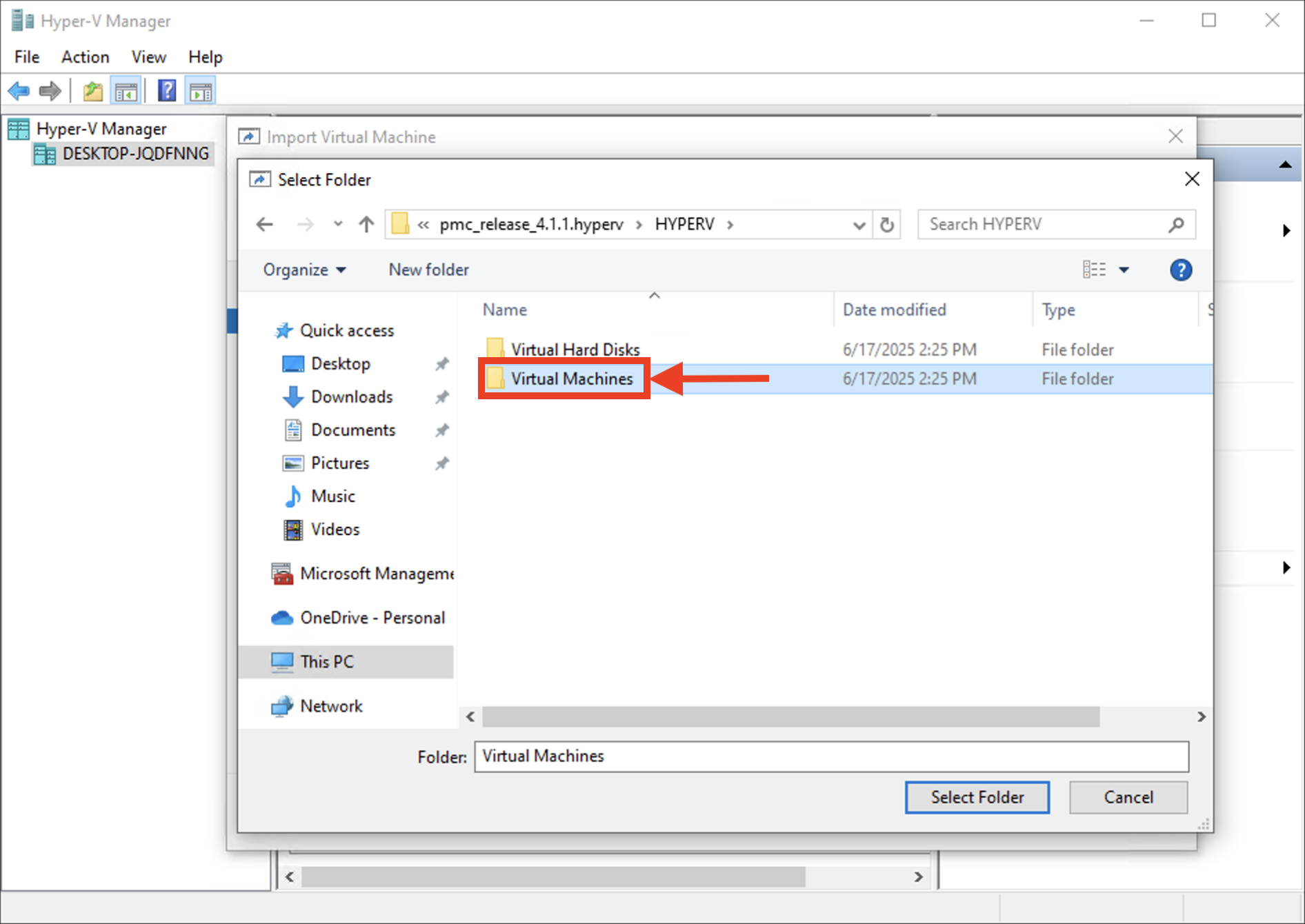Select Documents in the navigation pane

[353, 430]
